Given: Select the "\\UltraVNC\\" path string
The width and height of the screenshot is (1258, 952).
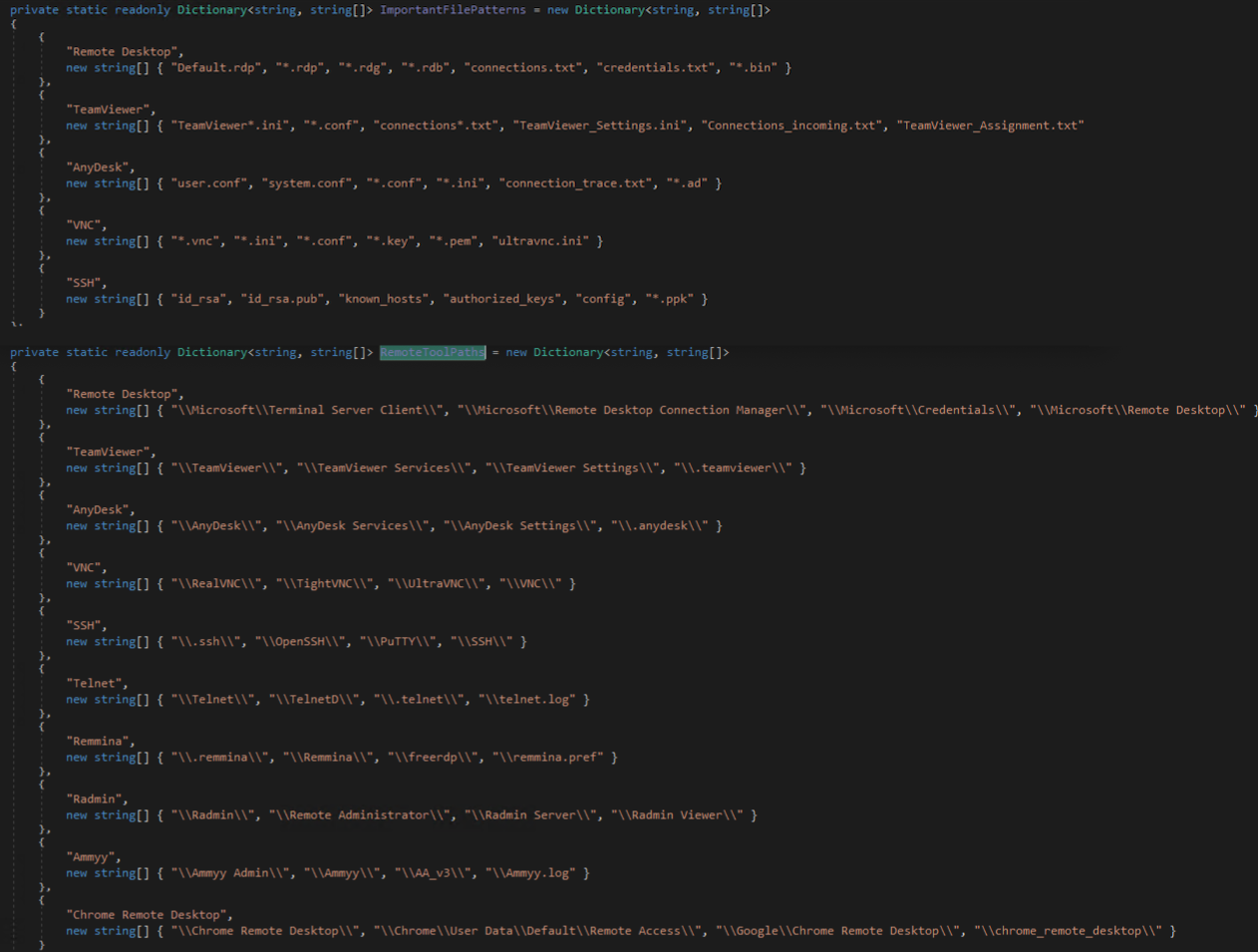Looking at the screenshot, I should (437, 584).
